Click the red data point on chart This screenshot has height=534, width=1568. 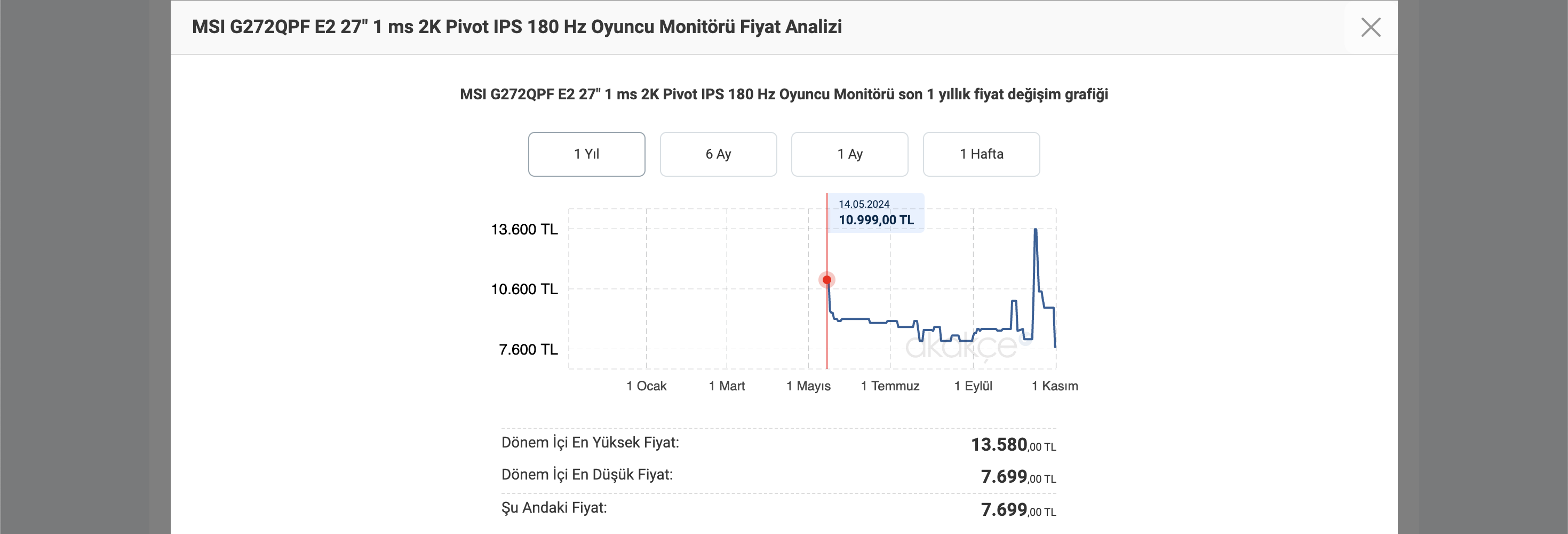[x=826, y=280]
